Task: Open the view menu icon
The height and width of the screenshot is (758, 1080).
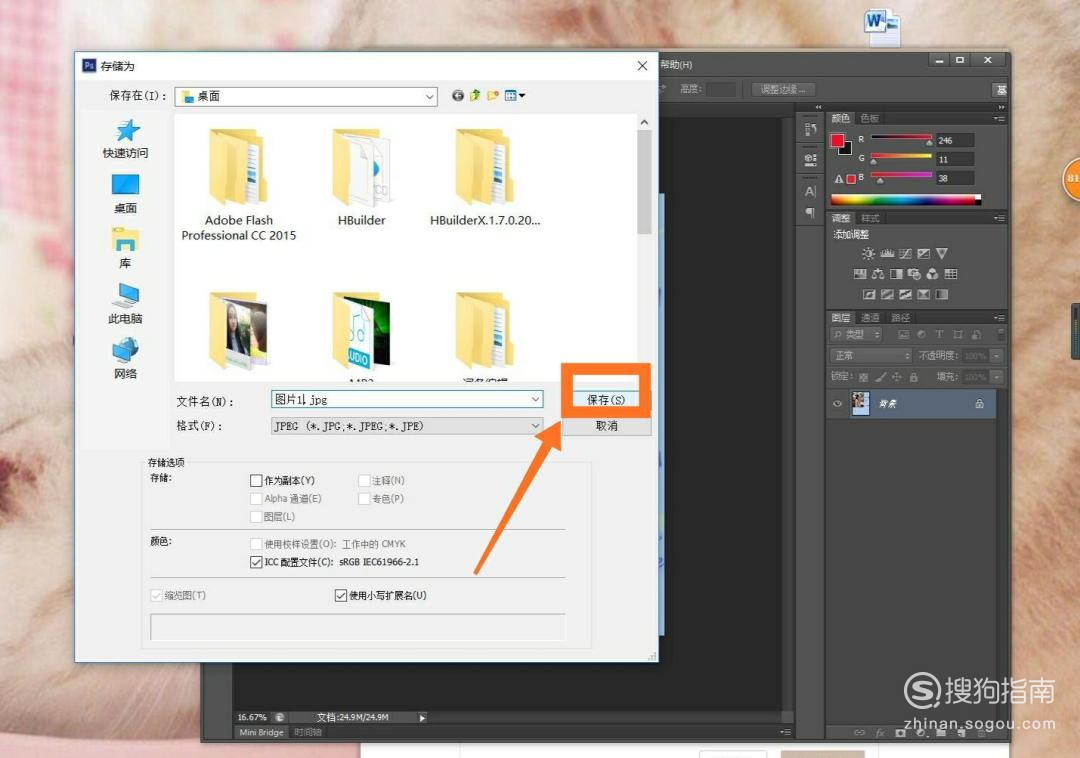Action: pyautogui.click(x=514, y=96)
